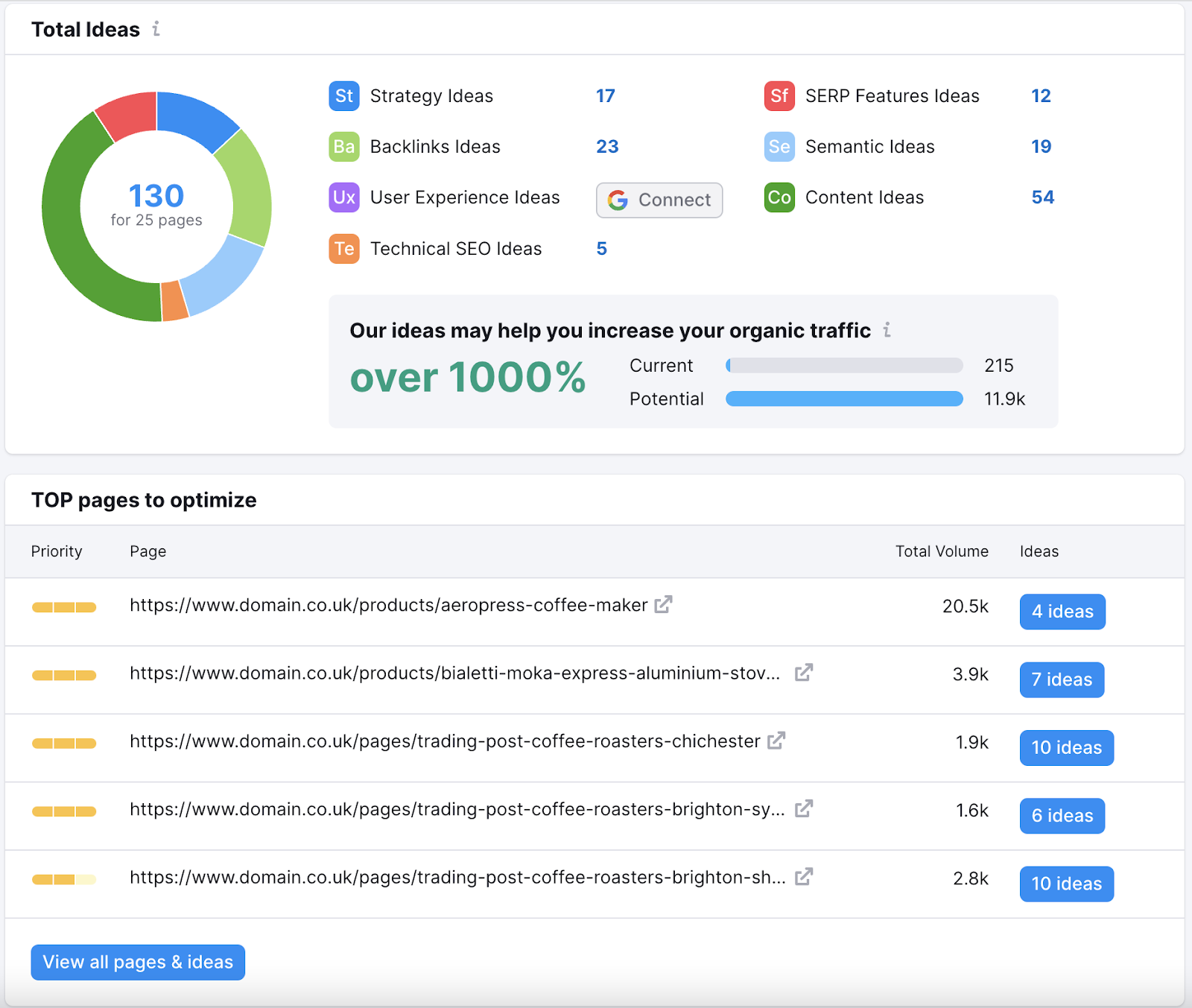
Task: Click the Technical SEO 'Te' icon
Action: 343,249
